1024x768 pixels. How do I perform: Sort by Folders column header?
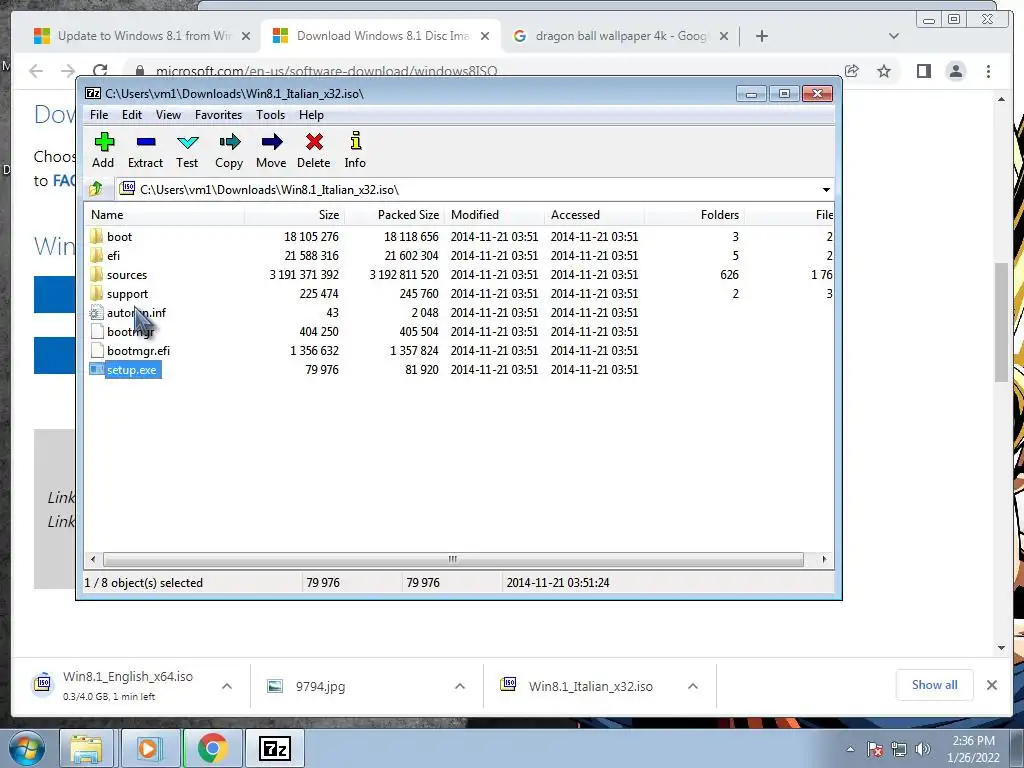[x=694, y=215]
